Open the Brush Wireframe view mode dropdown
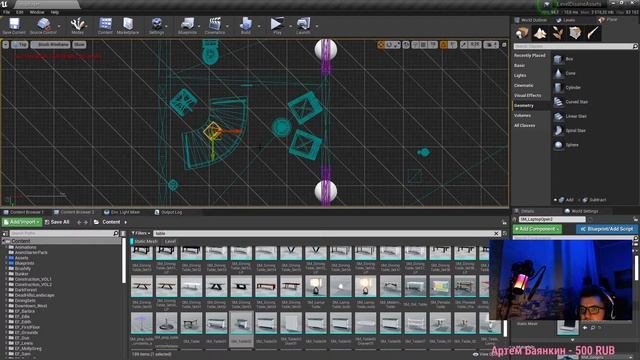The image size is (640, 360). [x=50, y=44]
